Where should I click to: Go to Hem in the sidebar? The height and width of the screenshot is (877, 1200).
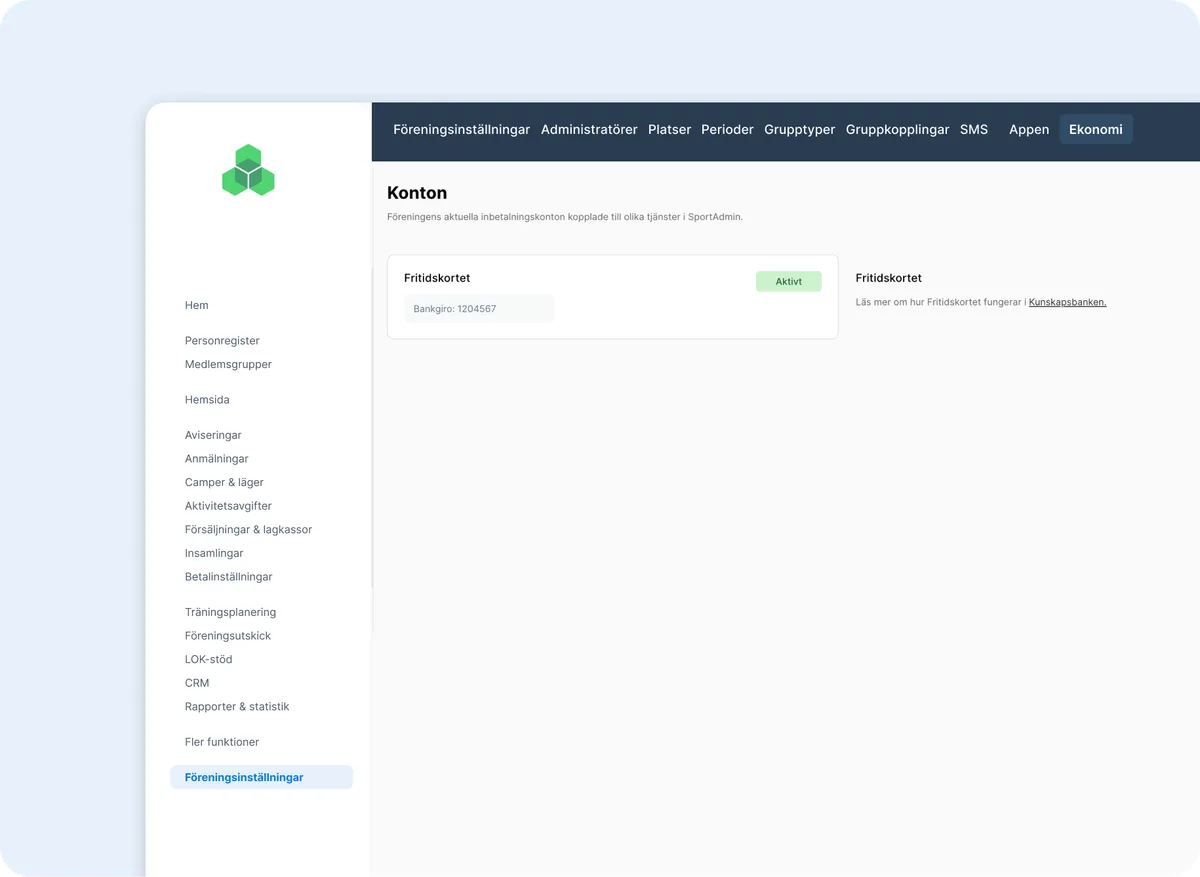[196, 305]
